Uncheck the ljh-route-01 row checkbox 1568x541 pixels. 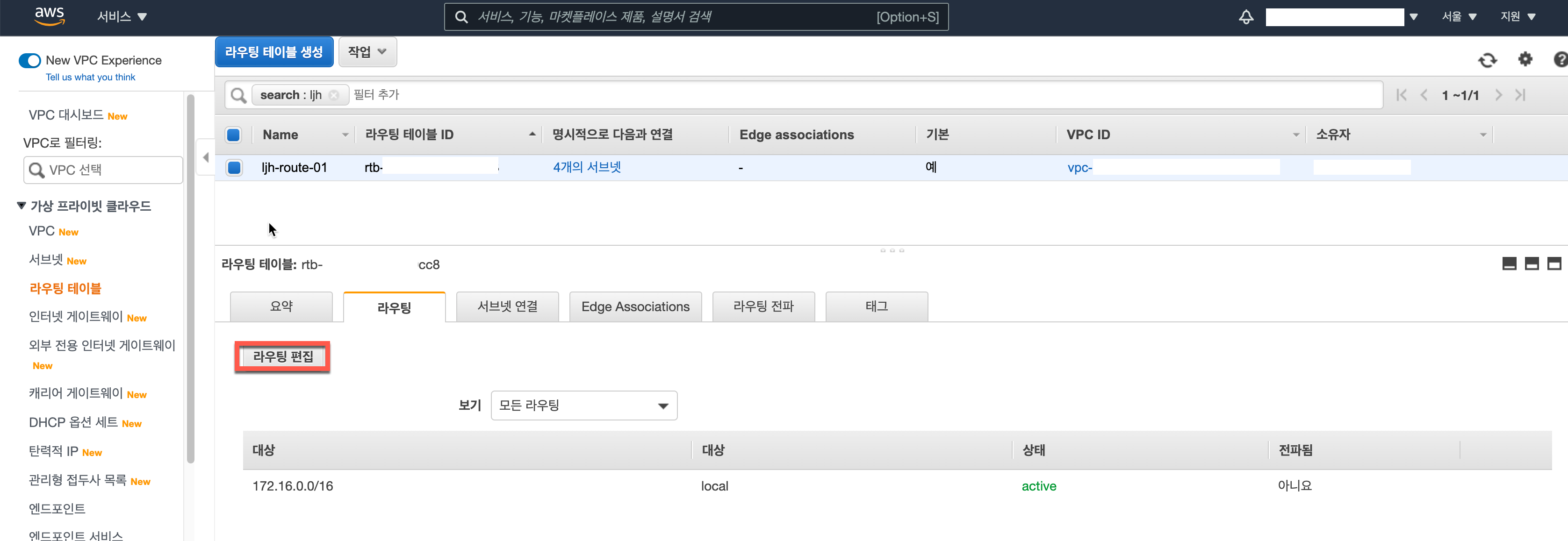pos(234,167)
